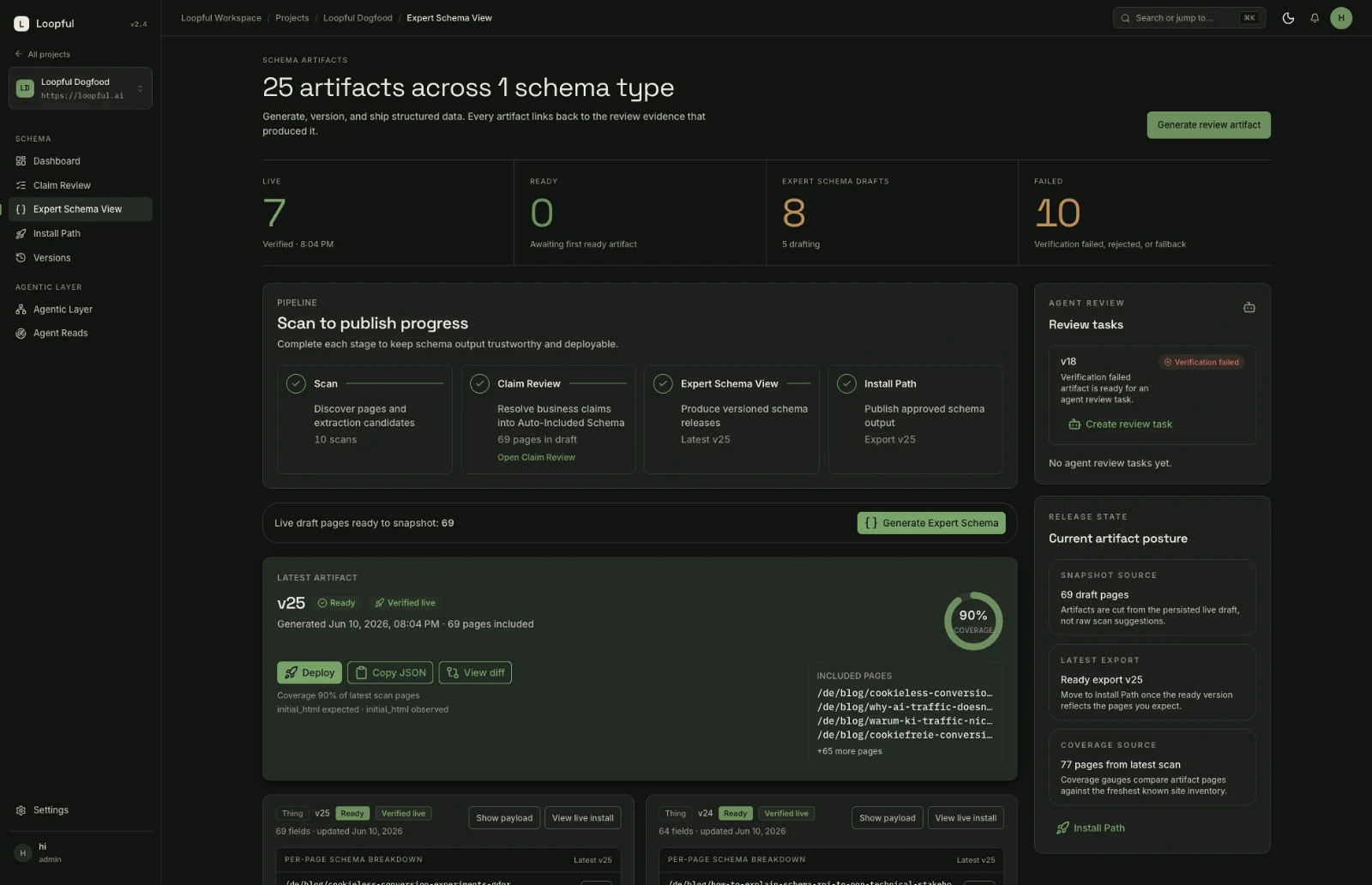View live install for Thing v25
This screenshot has width=1372, height=885.
coord(583,818)
